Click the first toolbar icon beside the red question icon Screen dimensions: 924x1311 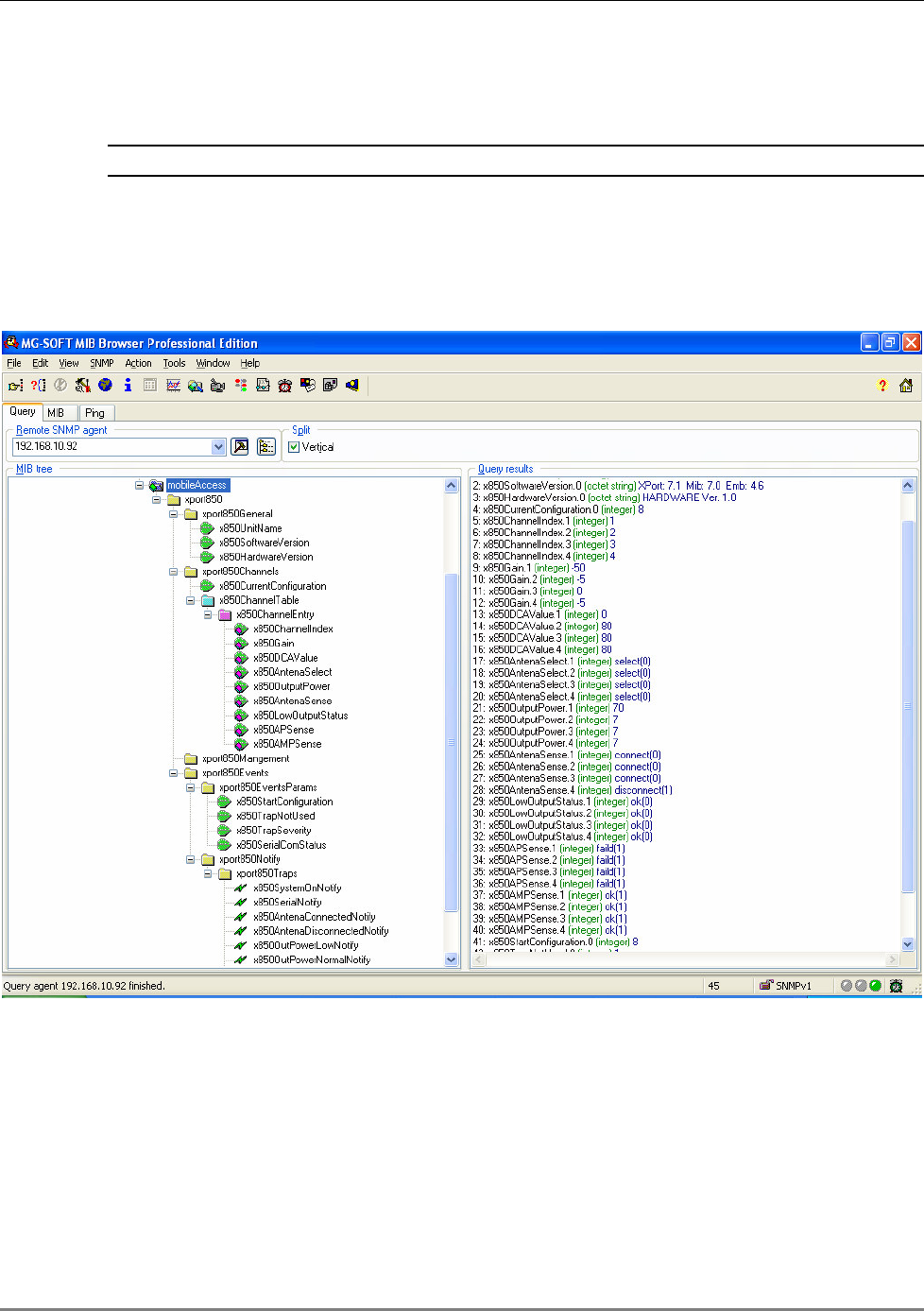click(x=16, y=386)
